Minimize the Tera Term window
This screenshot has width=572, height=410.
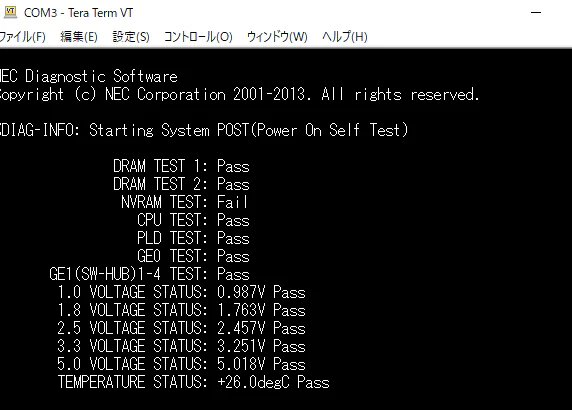click(536, 13)
